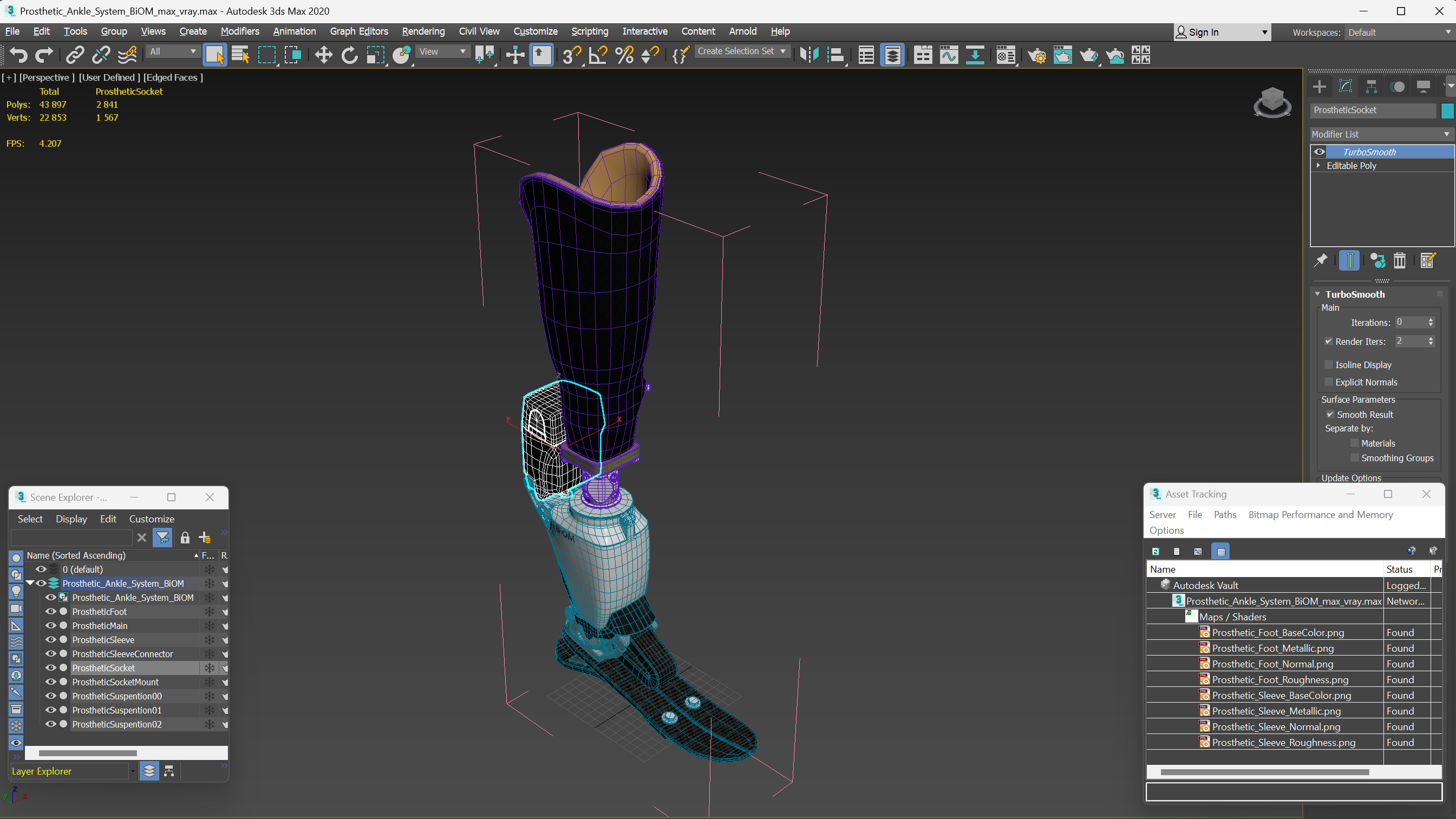Open the Modifiers menu in menu bar
This screenshot has width=1456, height=819.
[240, 31]
